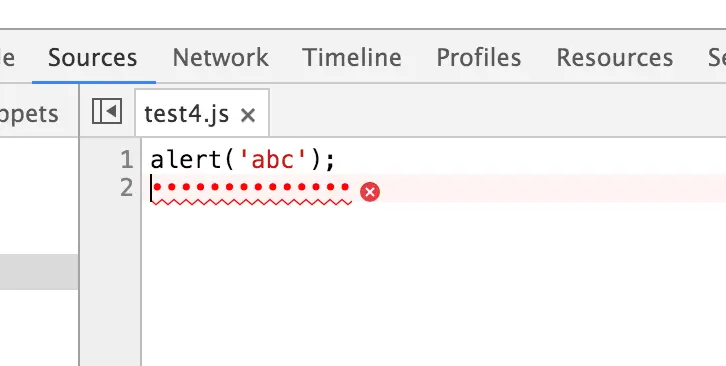Open the Snippets pane in the navigator

(x=29, y=114)
